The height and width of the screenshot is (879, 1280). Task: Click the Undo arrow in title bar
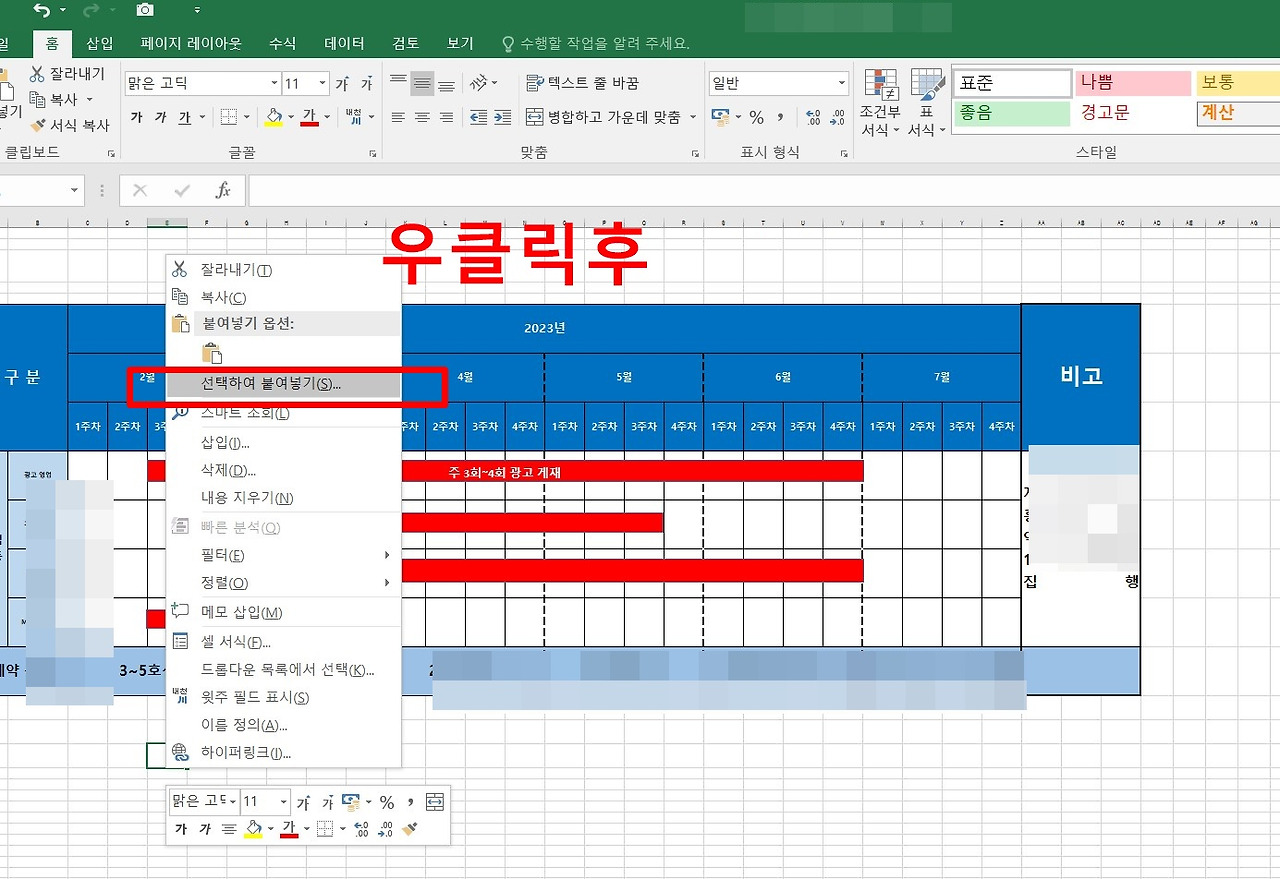pos(41,10)
